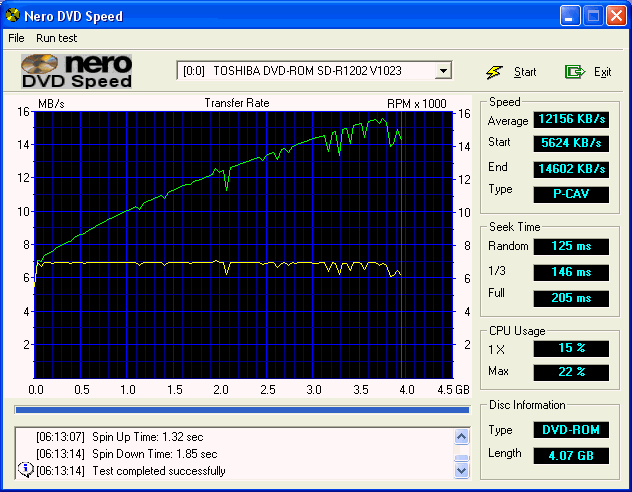The image size is (632, 492).
Task: Click the red end-of-disc marker line on graph
Action: click(x=401, y=245)
